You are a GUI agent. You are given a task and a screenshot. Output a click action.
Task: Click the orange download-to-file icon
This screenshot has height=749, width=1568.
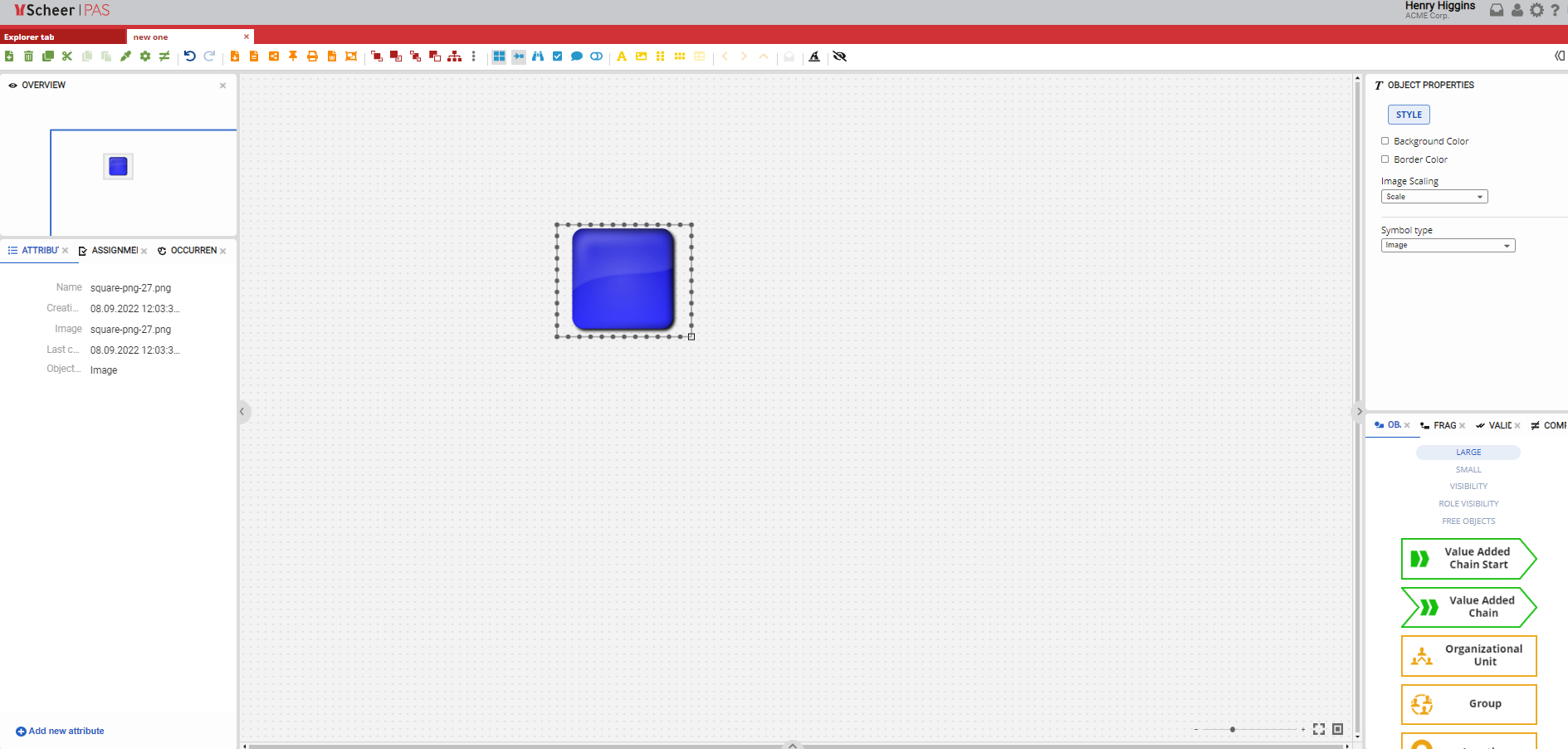point(235,56)
